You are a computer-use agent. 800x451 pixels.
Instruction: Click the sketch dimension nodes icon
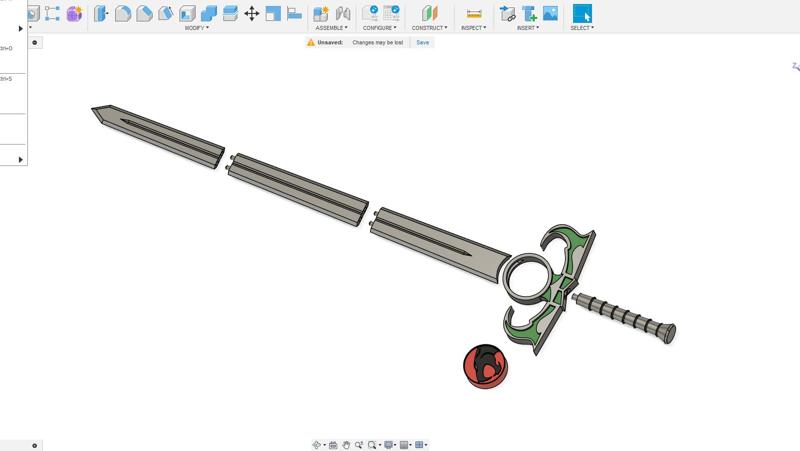pos(52,14)
